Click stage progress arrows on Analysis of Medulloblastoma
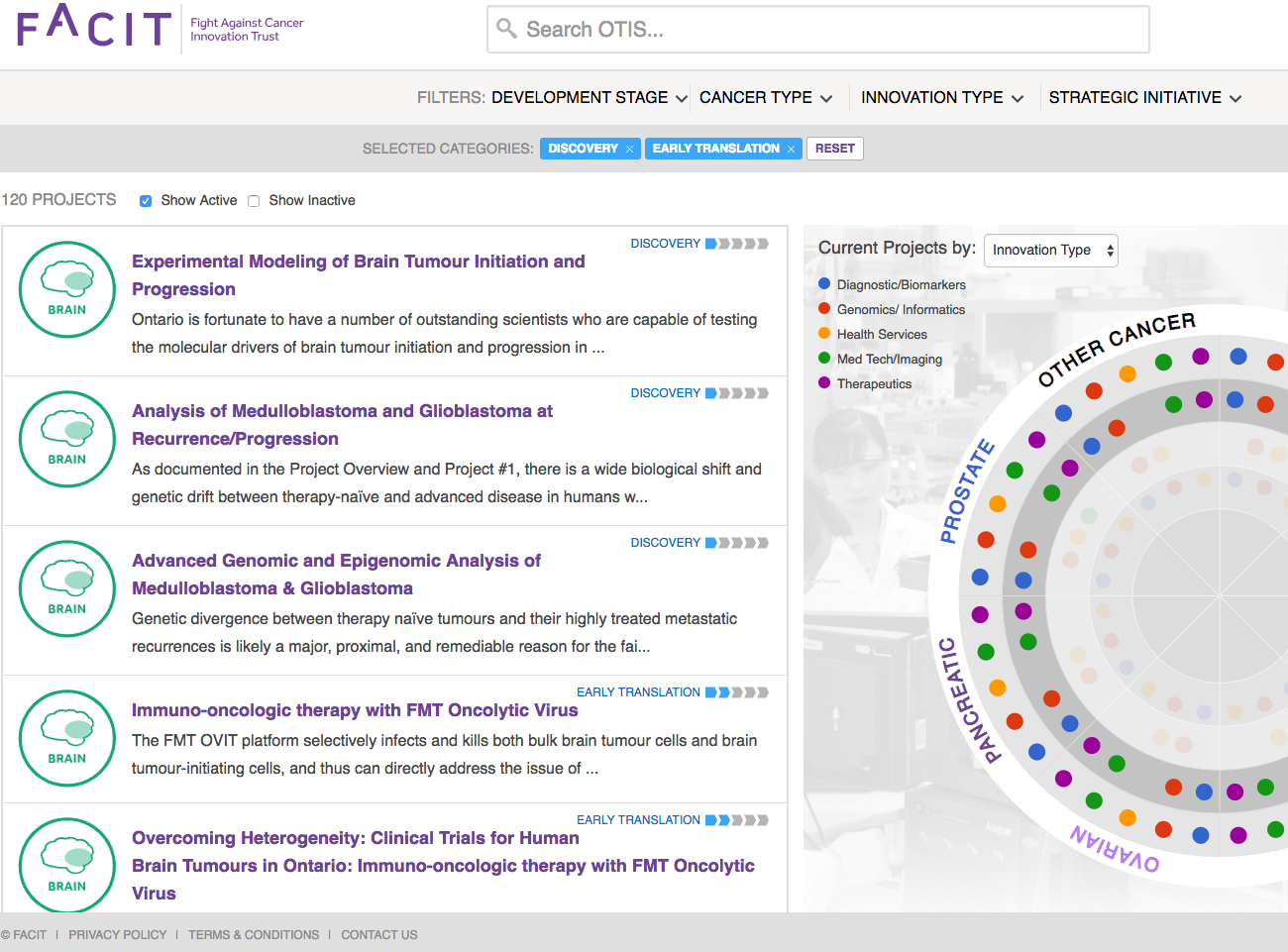Screen dimensions: 1288x952 [x=737, y=393]
